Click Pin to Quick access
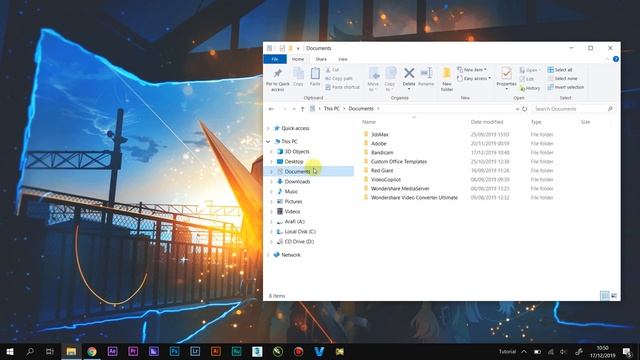 click(278, 79)
